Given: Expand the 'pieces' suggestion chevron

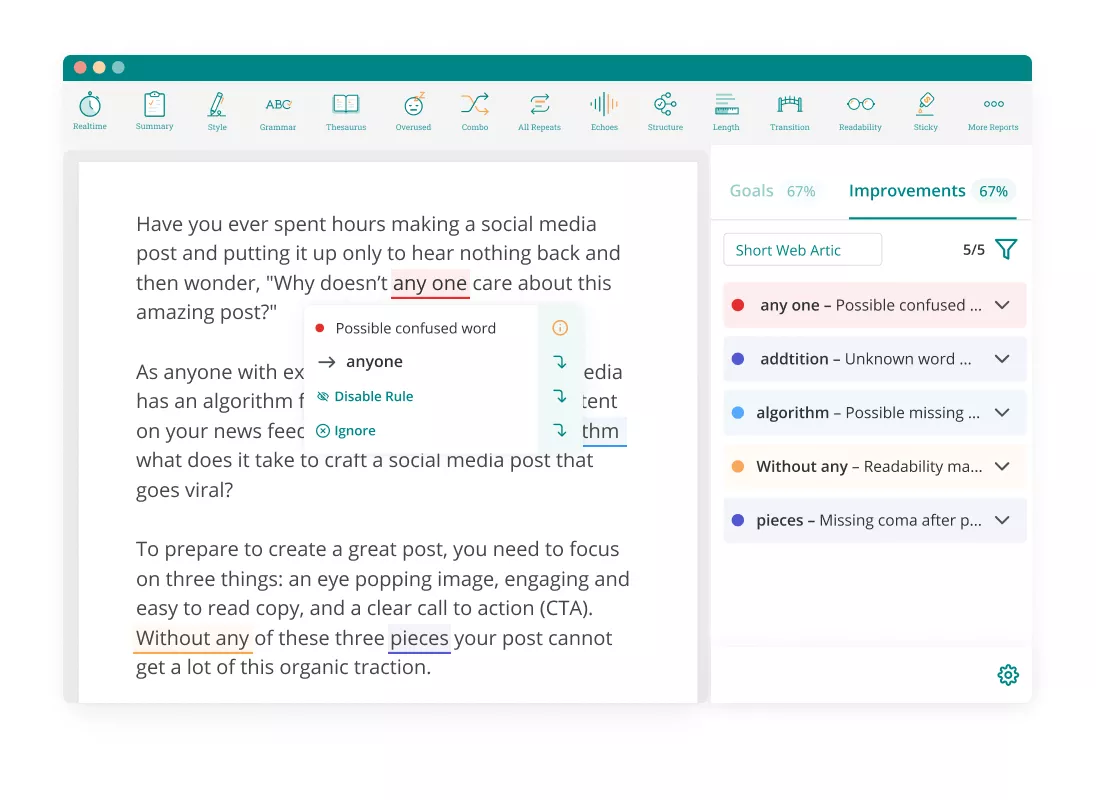Looking at the screenshot, I should click(1002, 521).
